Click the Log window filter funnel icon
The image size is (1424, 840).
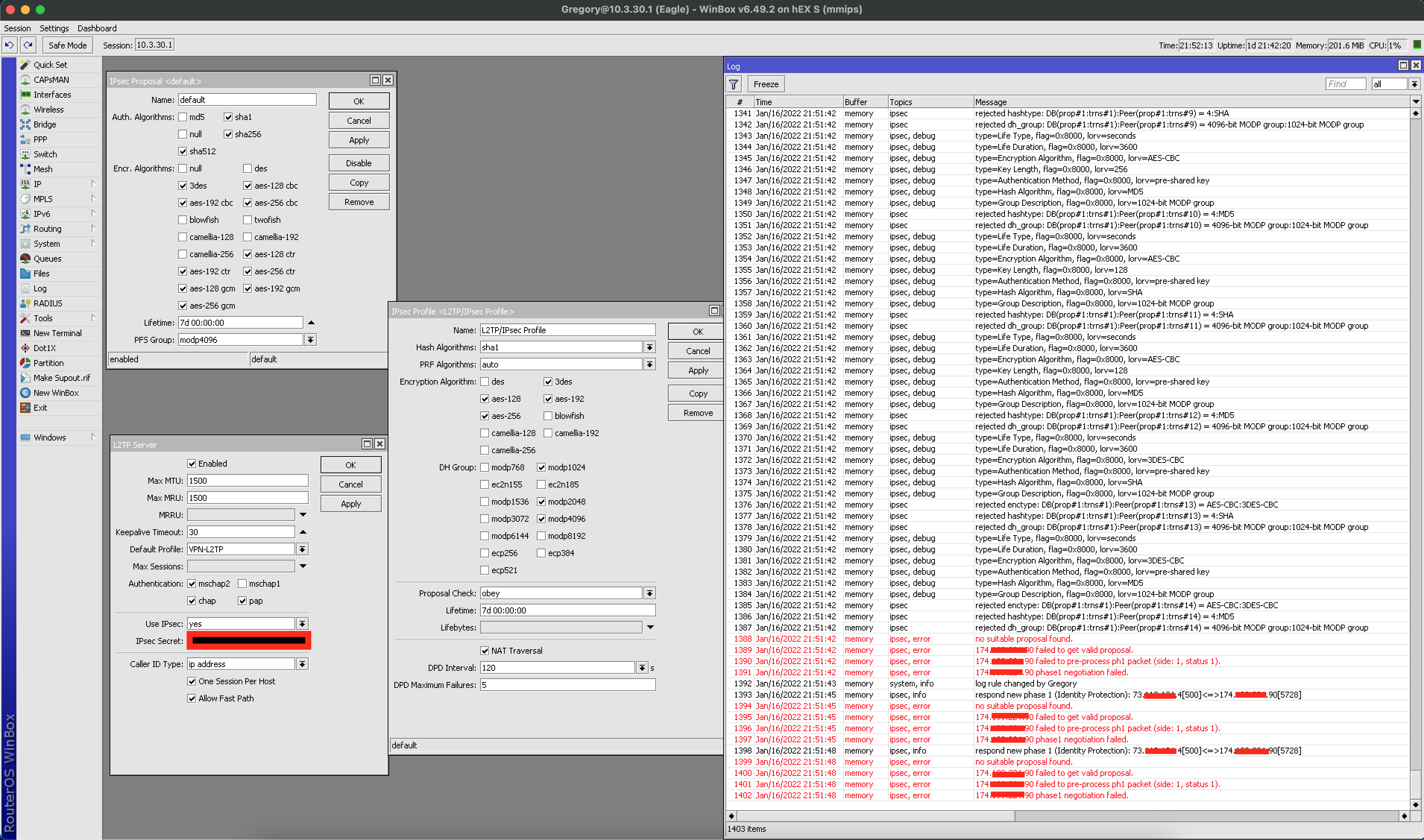click(x=734, y=84)
